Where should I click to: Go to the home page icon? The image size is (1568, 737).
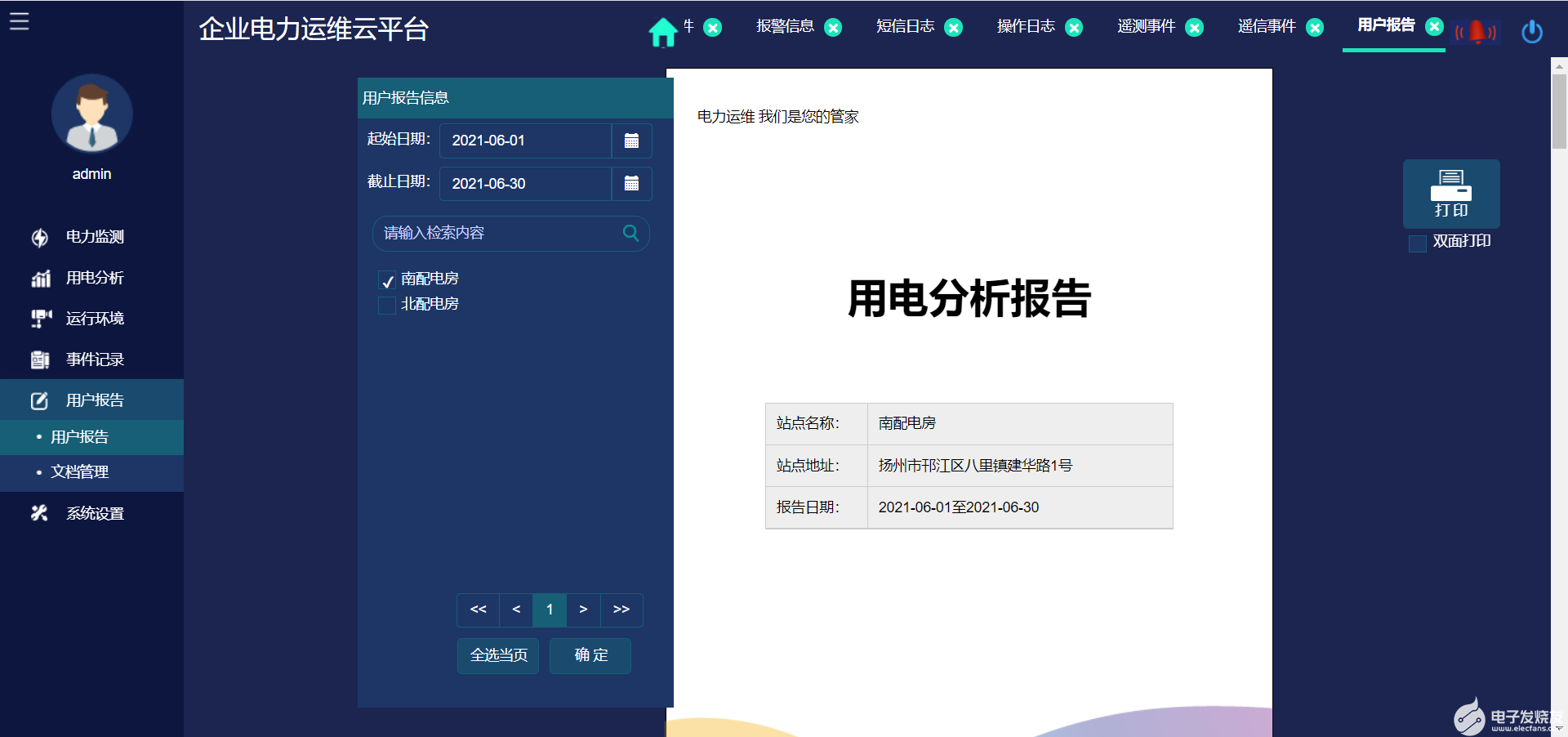662,32
